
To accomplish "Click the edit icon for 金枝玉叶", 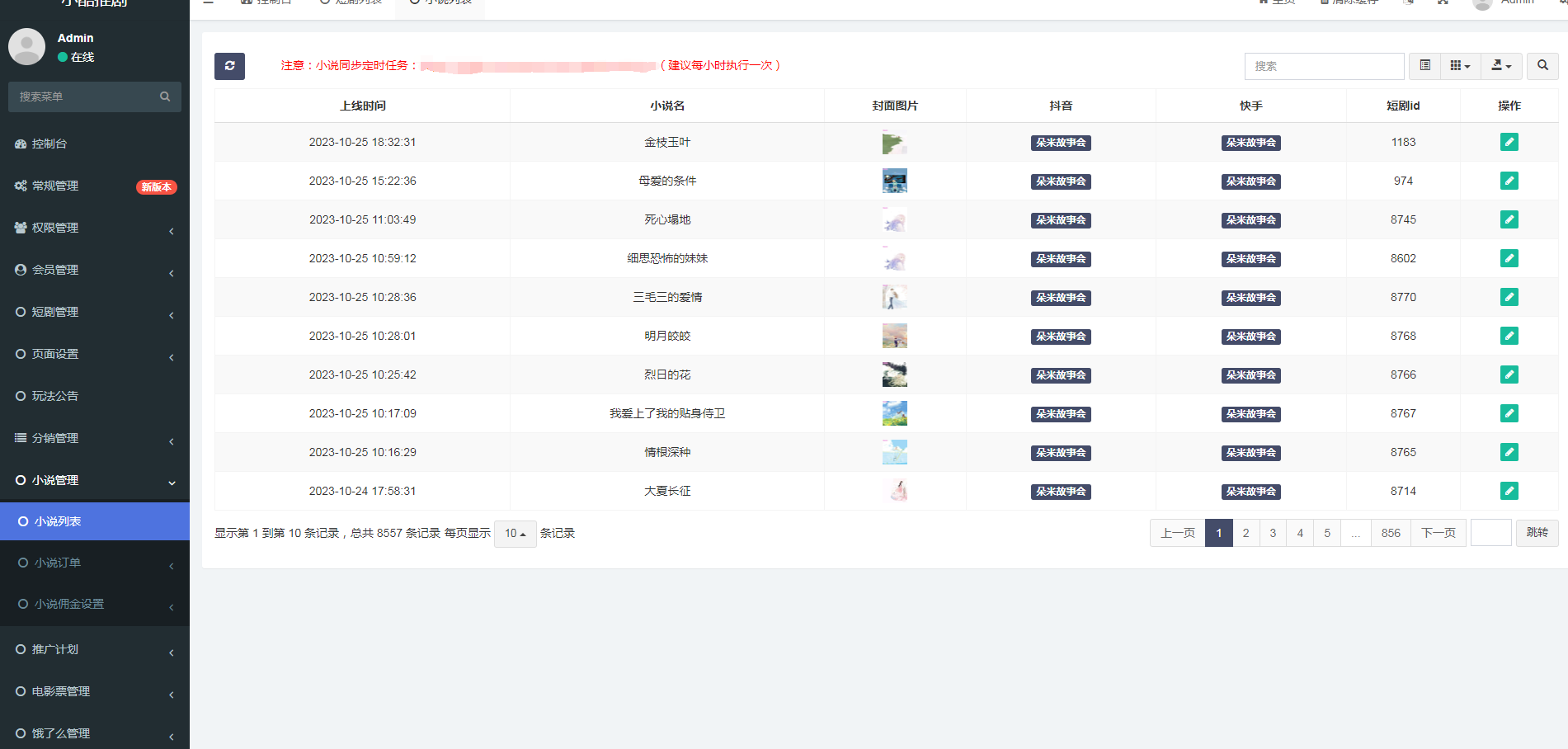I will (1509, 143).
